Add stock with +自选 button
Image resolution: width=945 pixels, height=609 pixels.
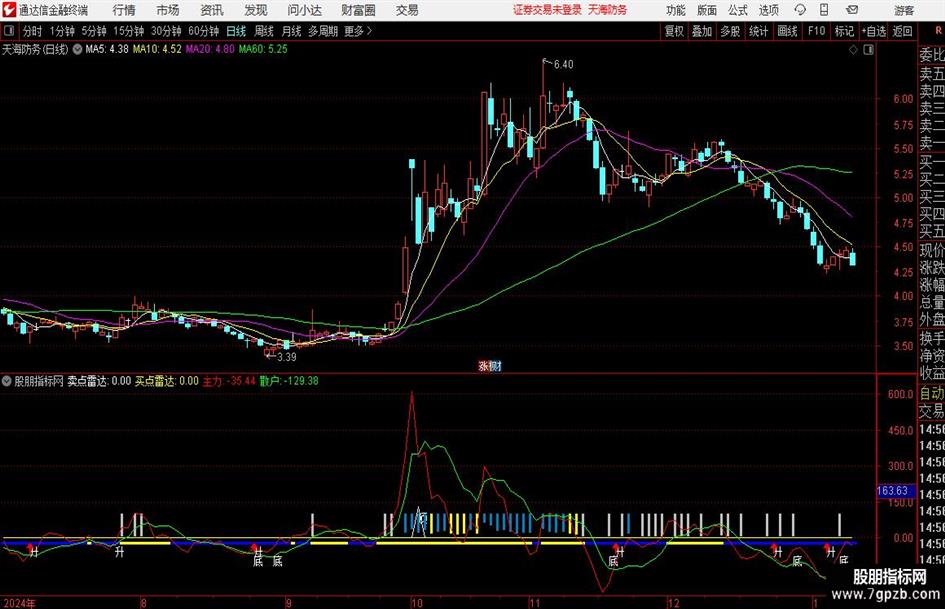[873, 31]
